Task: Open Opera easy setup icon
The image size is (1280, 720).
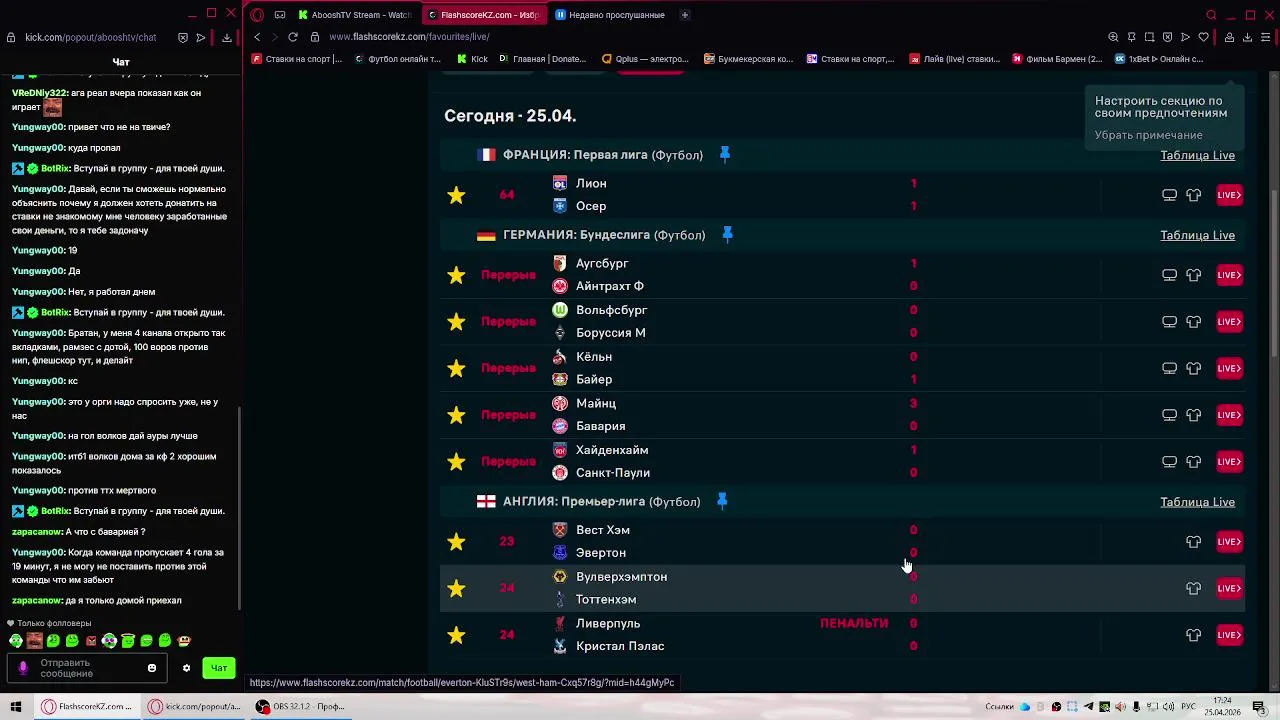Action: click(x=1265, y=37)
